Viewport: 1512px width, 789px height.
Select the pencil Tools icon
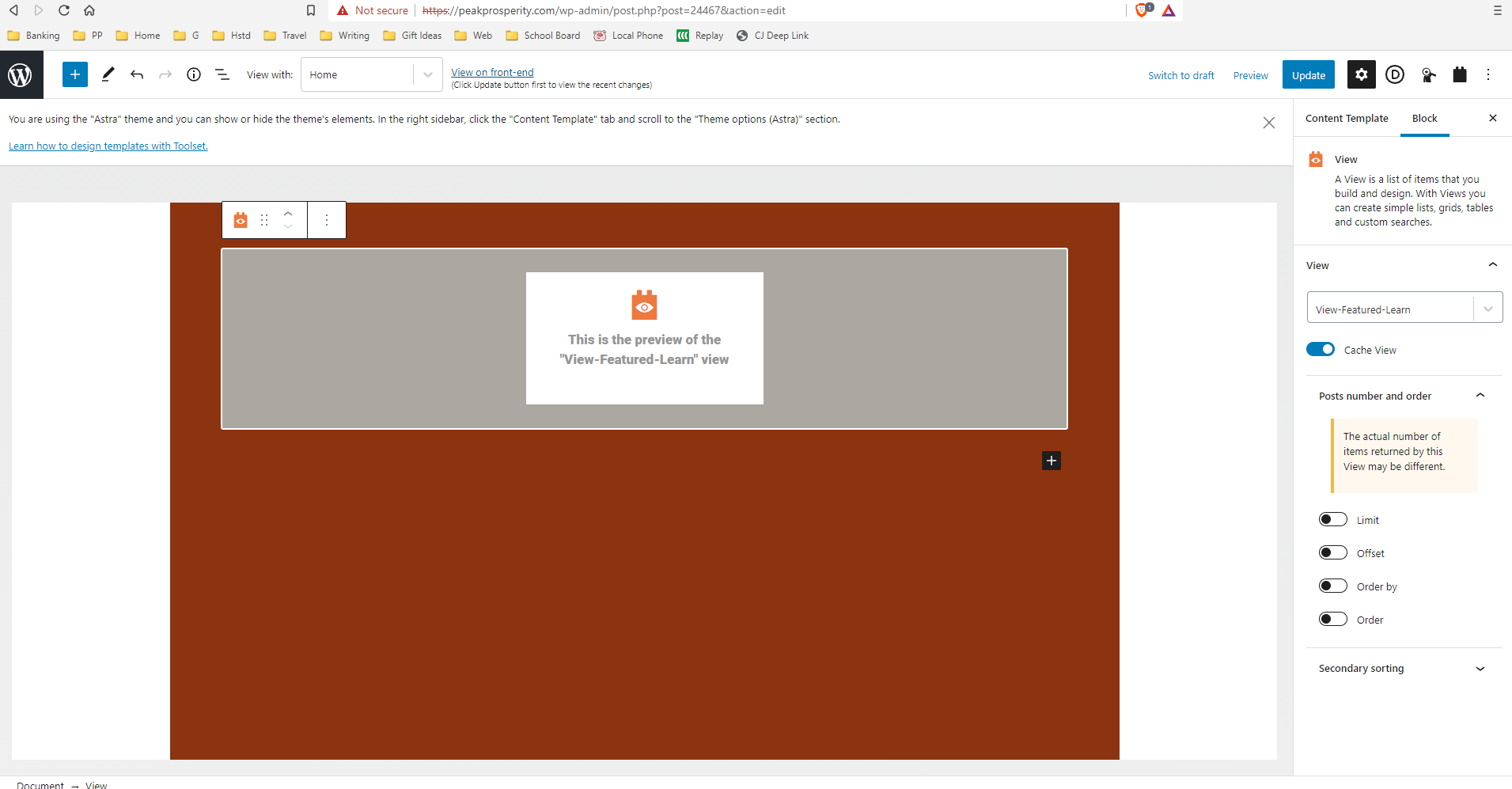(x=108, y=74)
